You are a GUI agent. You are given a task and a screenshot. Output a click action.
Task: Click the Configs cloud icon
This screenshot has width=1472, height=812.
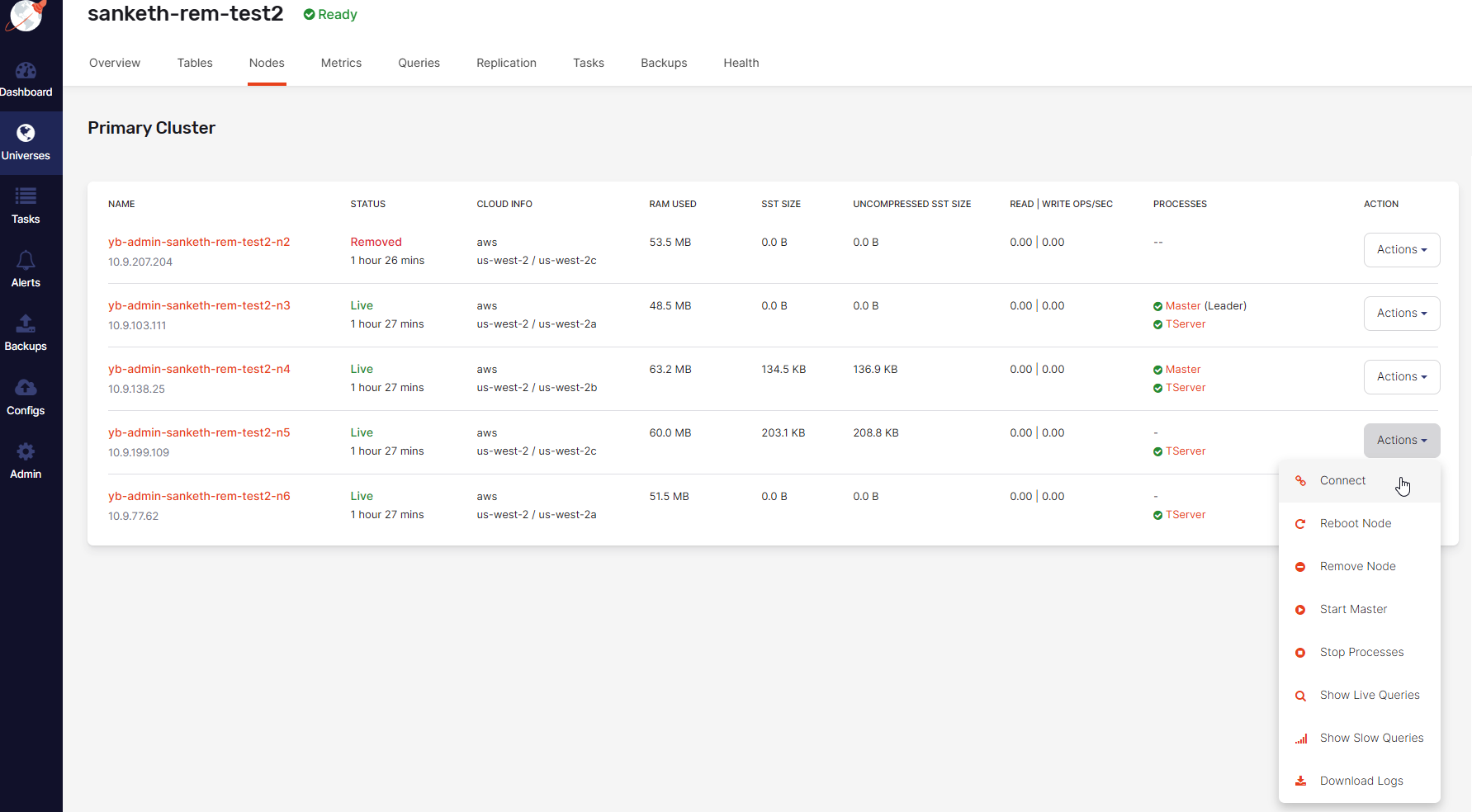[x=26, y=389]
